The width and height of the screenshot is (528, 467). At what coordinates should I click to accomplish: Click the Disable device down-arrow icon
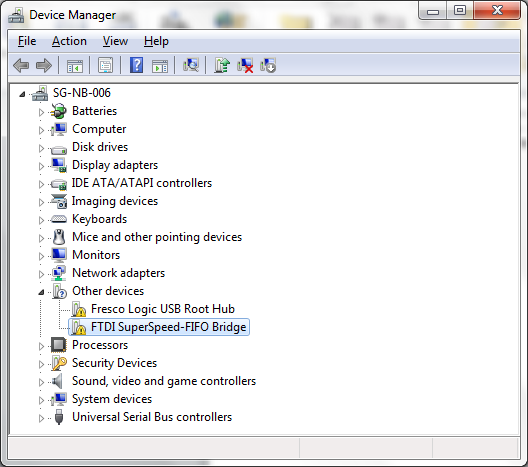pos(268,65)
